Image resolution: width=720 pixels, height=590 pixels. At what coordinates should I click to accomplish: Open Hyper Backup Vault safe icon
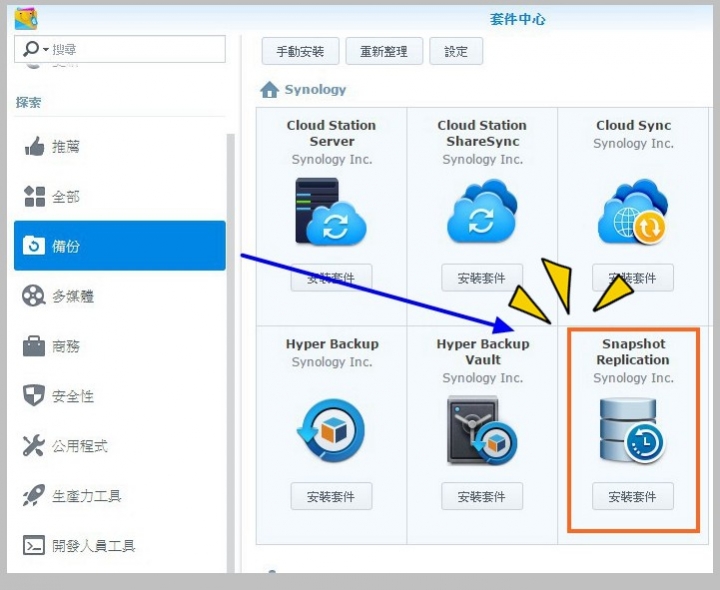(482, 430)
